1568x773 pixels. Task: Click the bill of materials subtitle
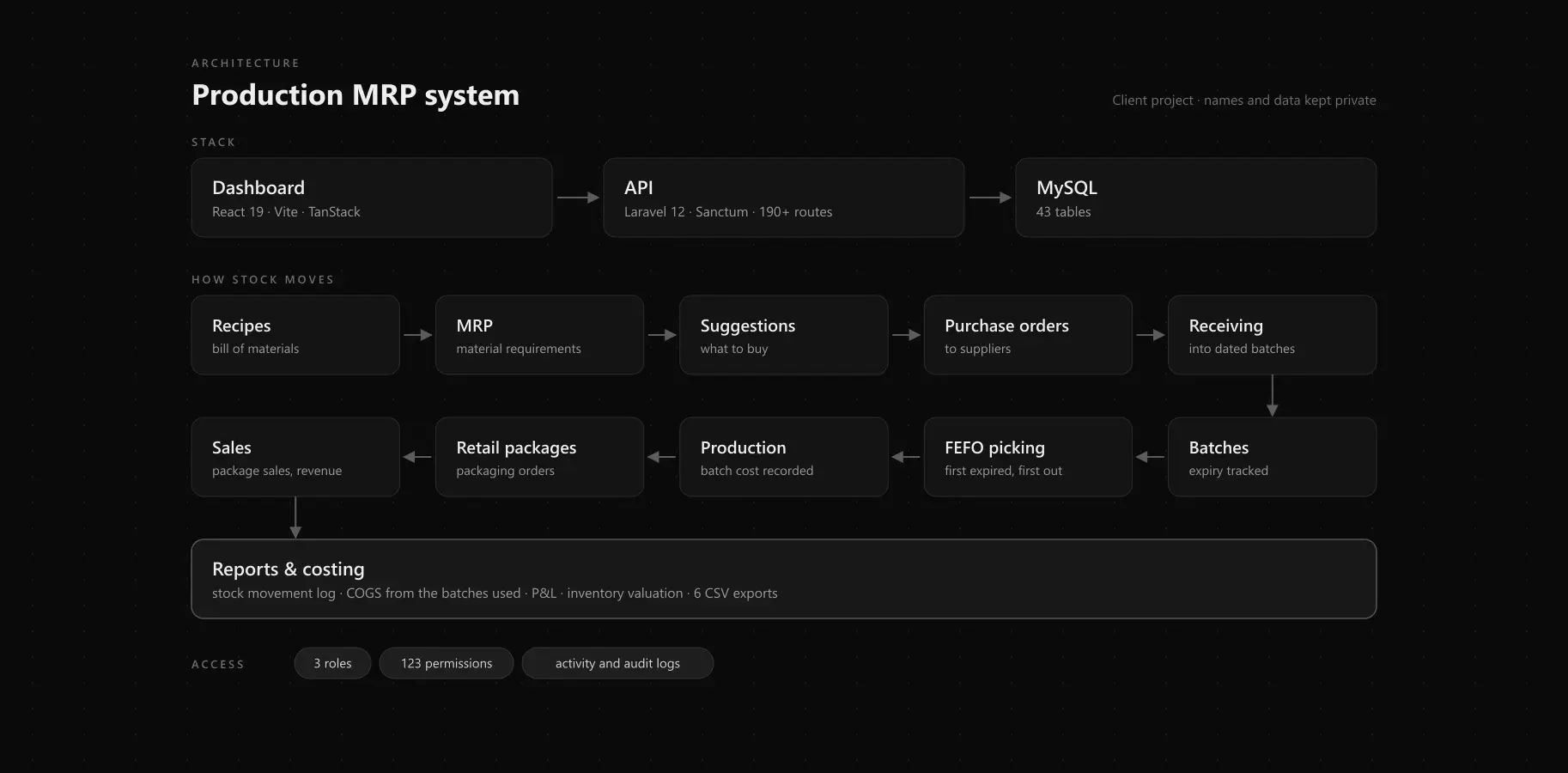(256, 349)
